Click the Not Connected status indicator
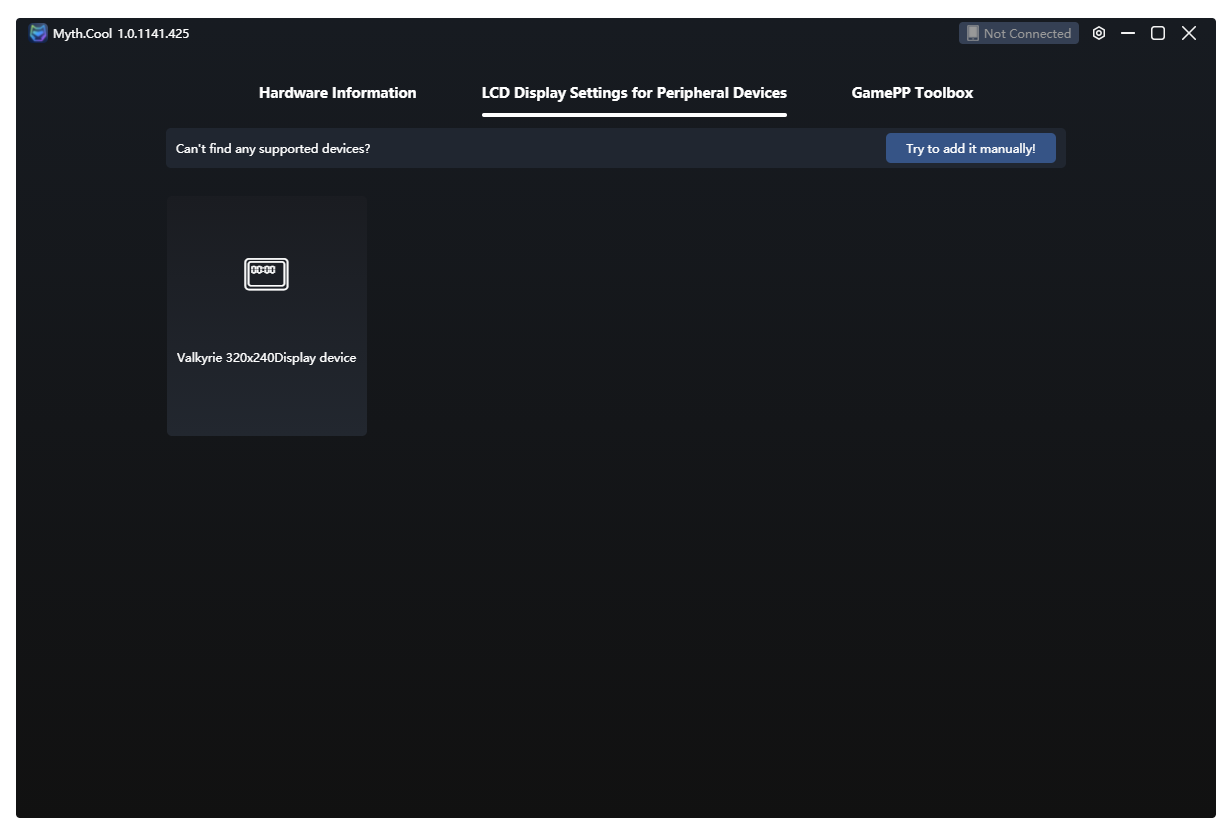The height and width of the screenshot is (835, 1222). click(1018, 33)
